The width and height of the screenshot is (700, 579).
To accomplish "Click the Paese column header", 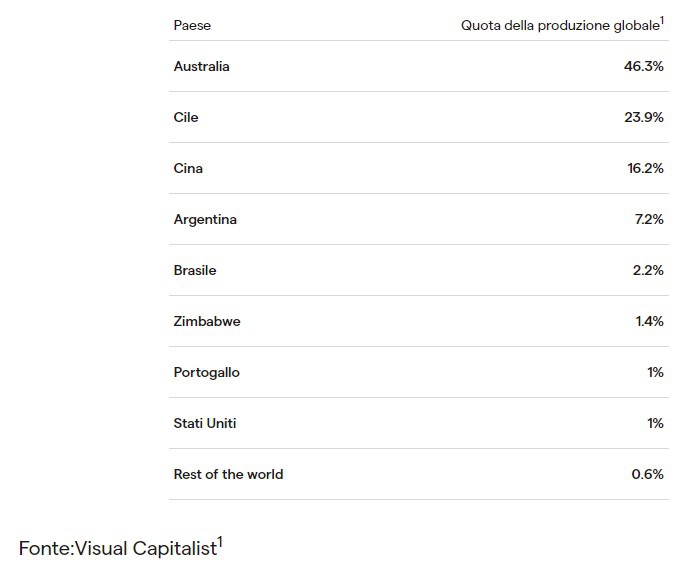I will point(192,25).
